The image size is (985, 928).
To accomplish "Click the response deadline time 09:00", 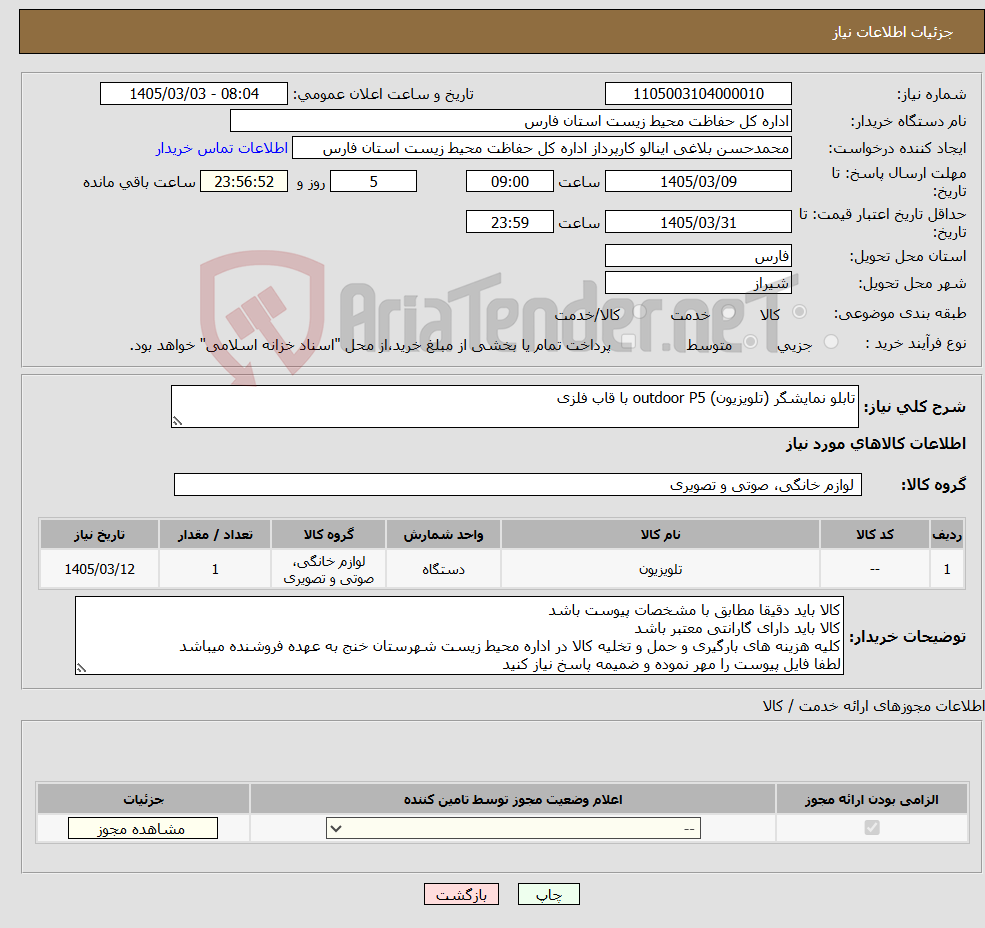I will (x=509, y=182).
